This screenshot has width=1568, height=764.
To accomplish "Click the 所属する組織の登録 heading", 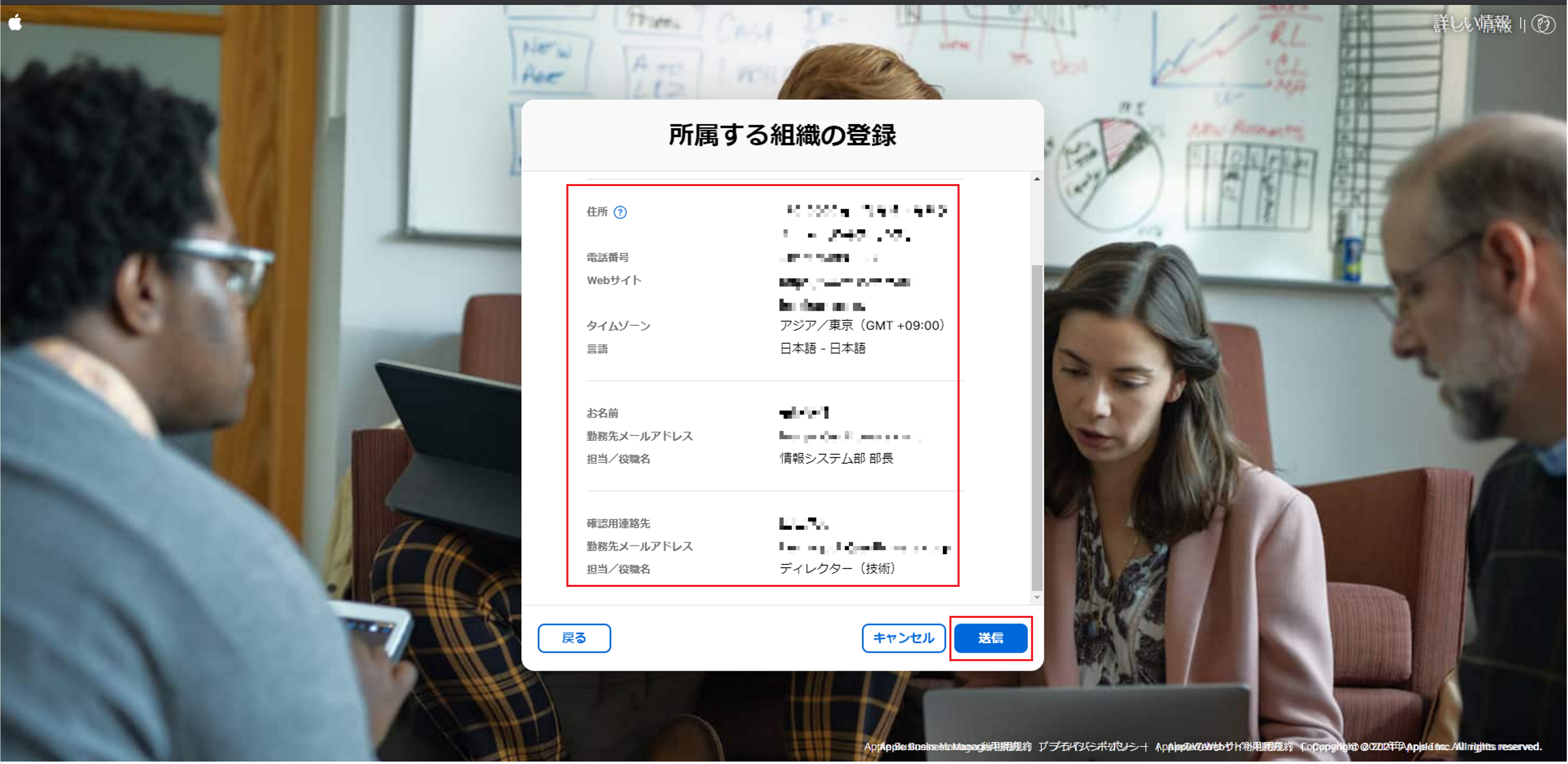I will [x=782, y=135].
